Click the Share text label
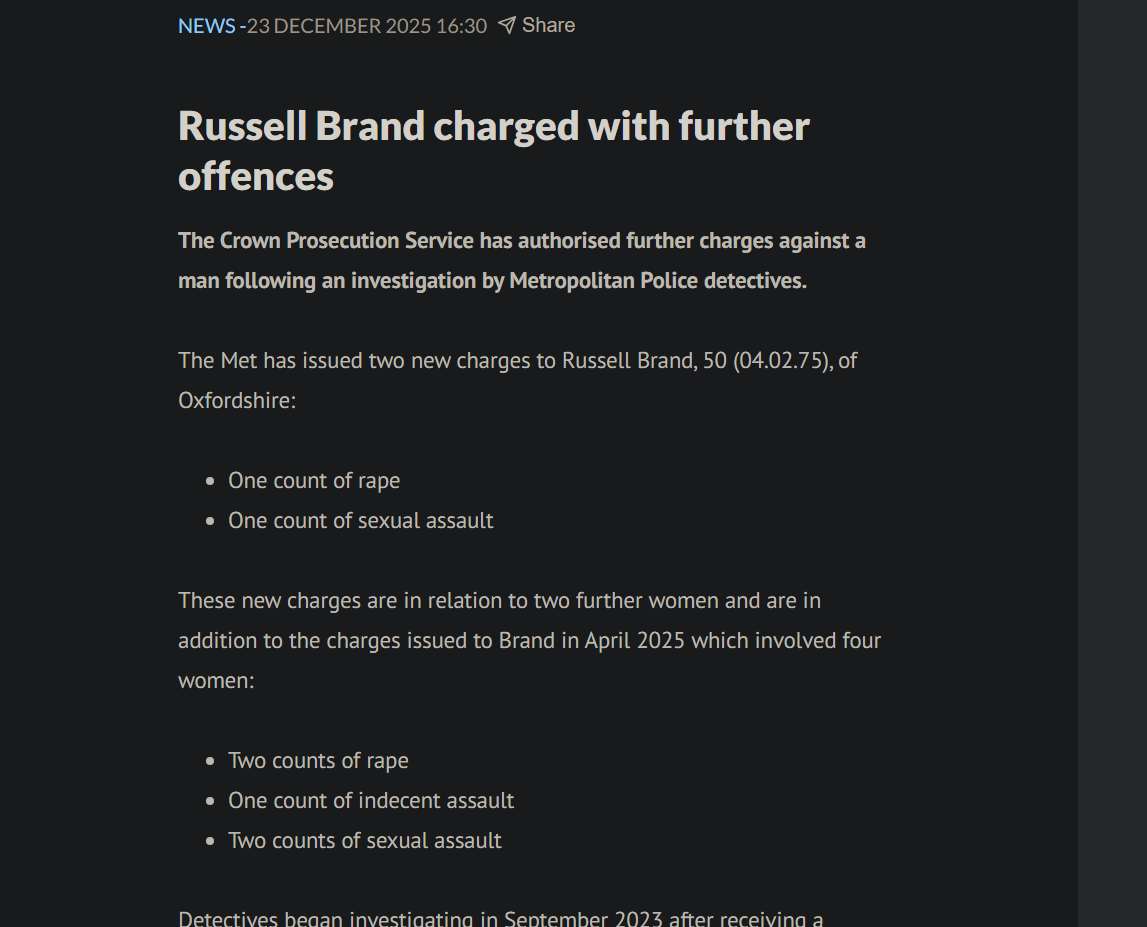 click(548, 25)
